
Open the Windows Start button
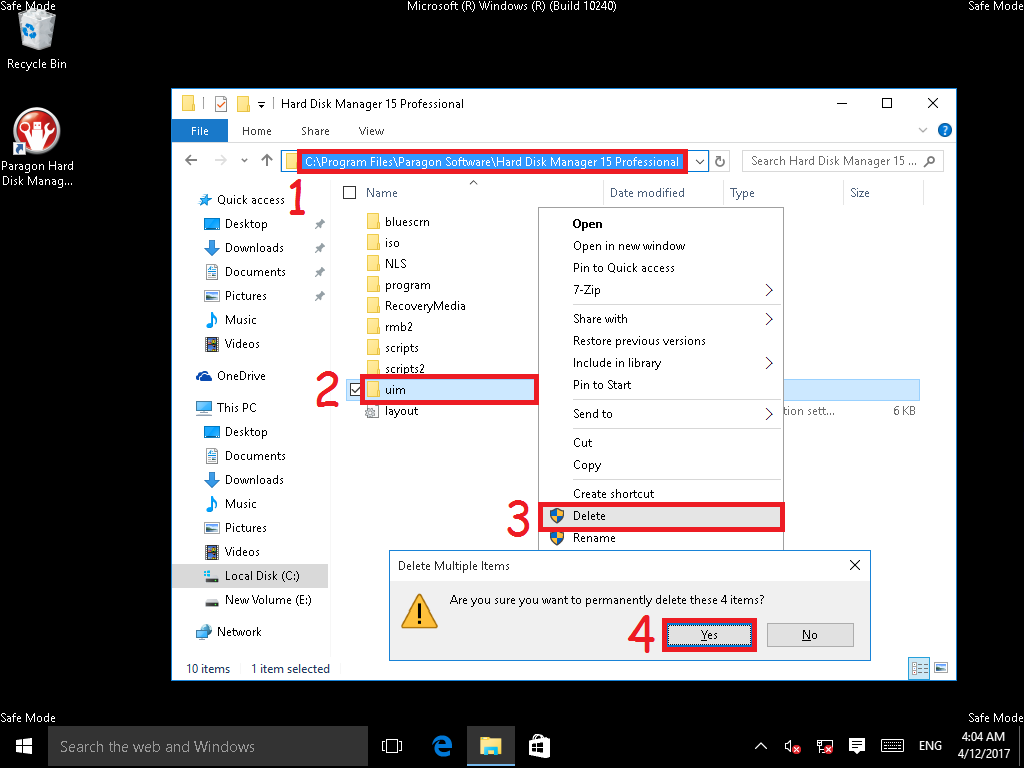pos(24,746)
